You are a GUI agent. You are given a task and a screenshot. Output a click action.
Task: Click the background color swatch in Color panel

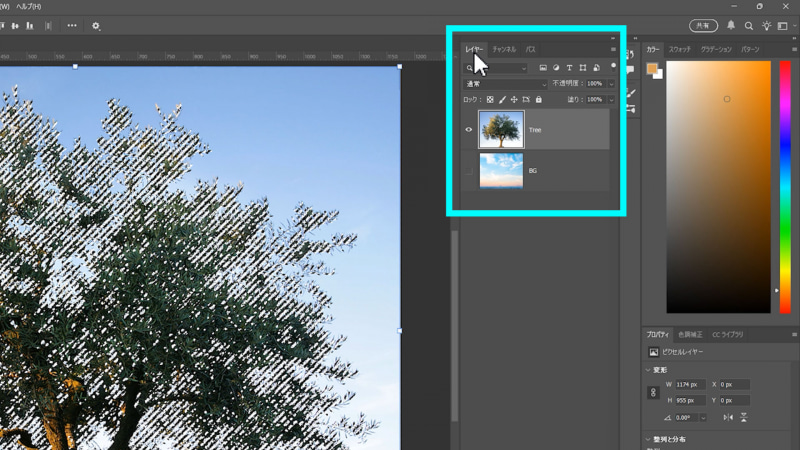tap(660, 76)
